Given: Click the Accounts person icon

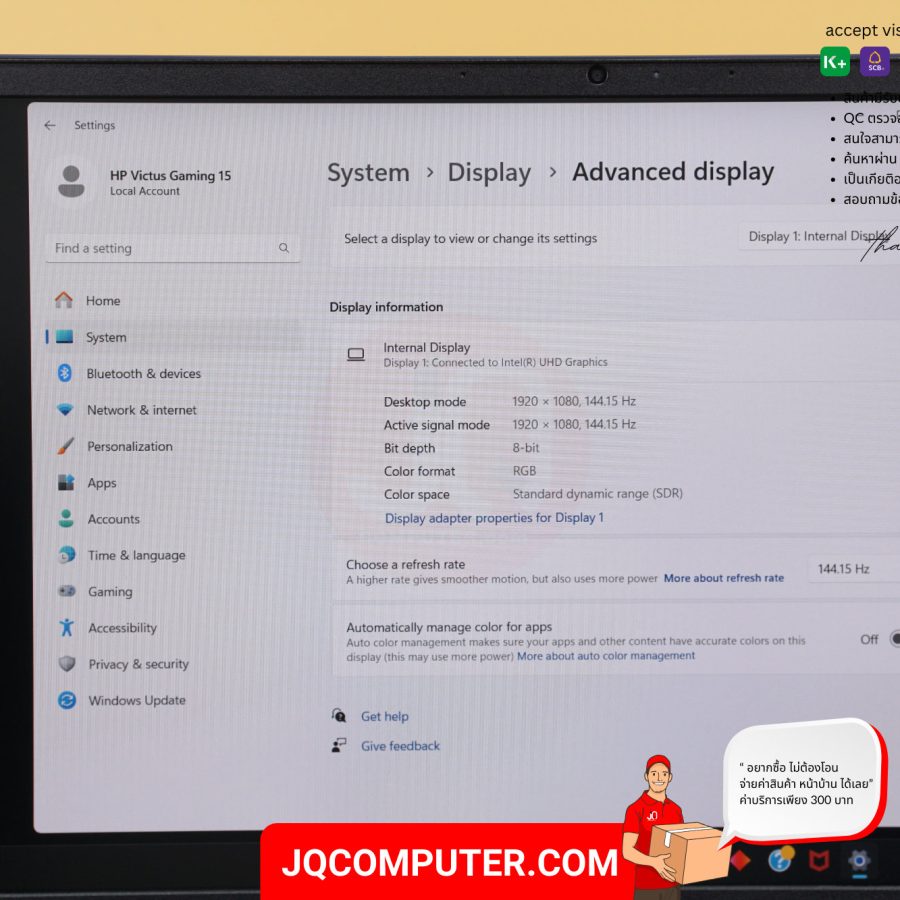Looking at the screenshot, I should pyautogui.click(x=66, y=518).
